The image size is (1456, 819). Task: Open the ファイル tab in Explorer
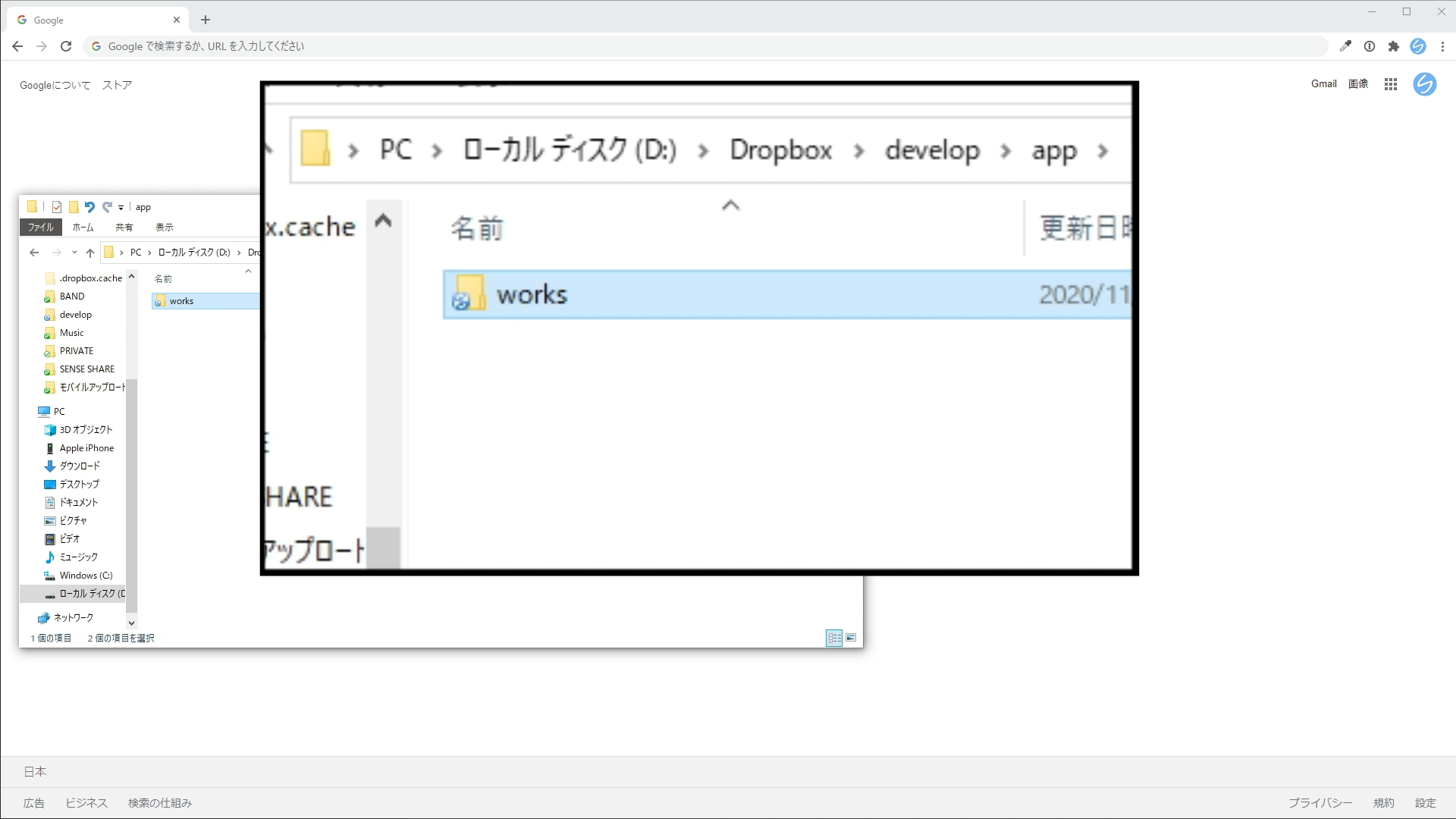point(41,227)
